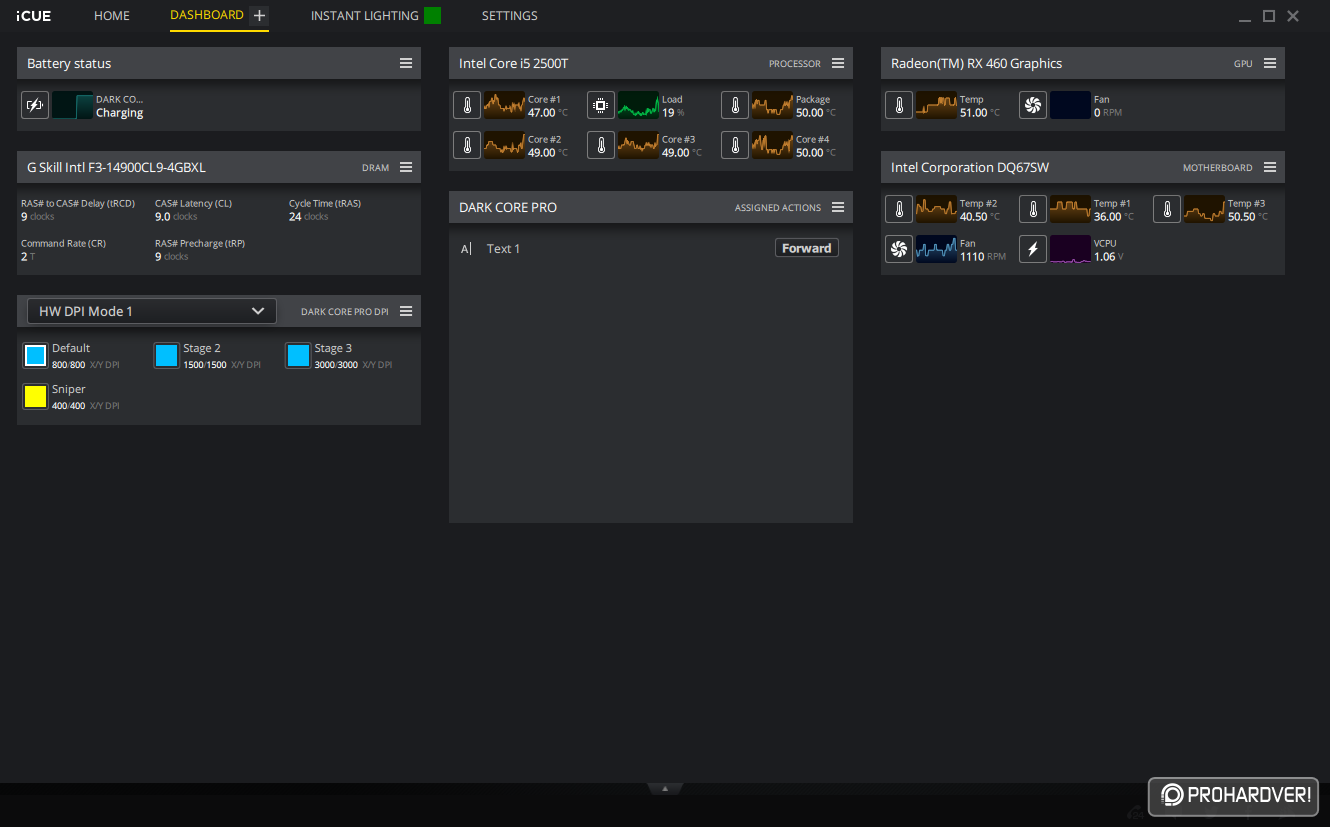This screenshot has height=827, width=1330.
Task: Click the Core #2 thermometer icon
Action: click(x=467, y=145)
